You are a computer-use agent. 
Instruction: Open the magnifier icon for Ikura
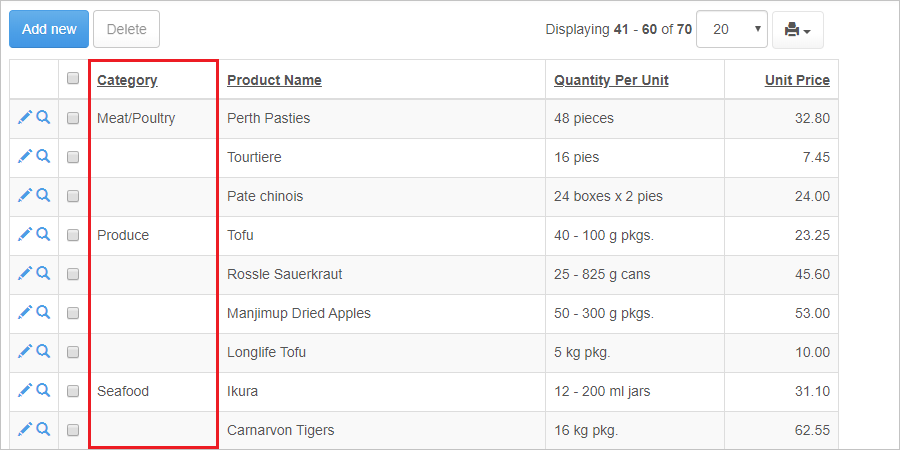(43, 390)
